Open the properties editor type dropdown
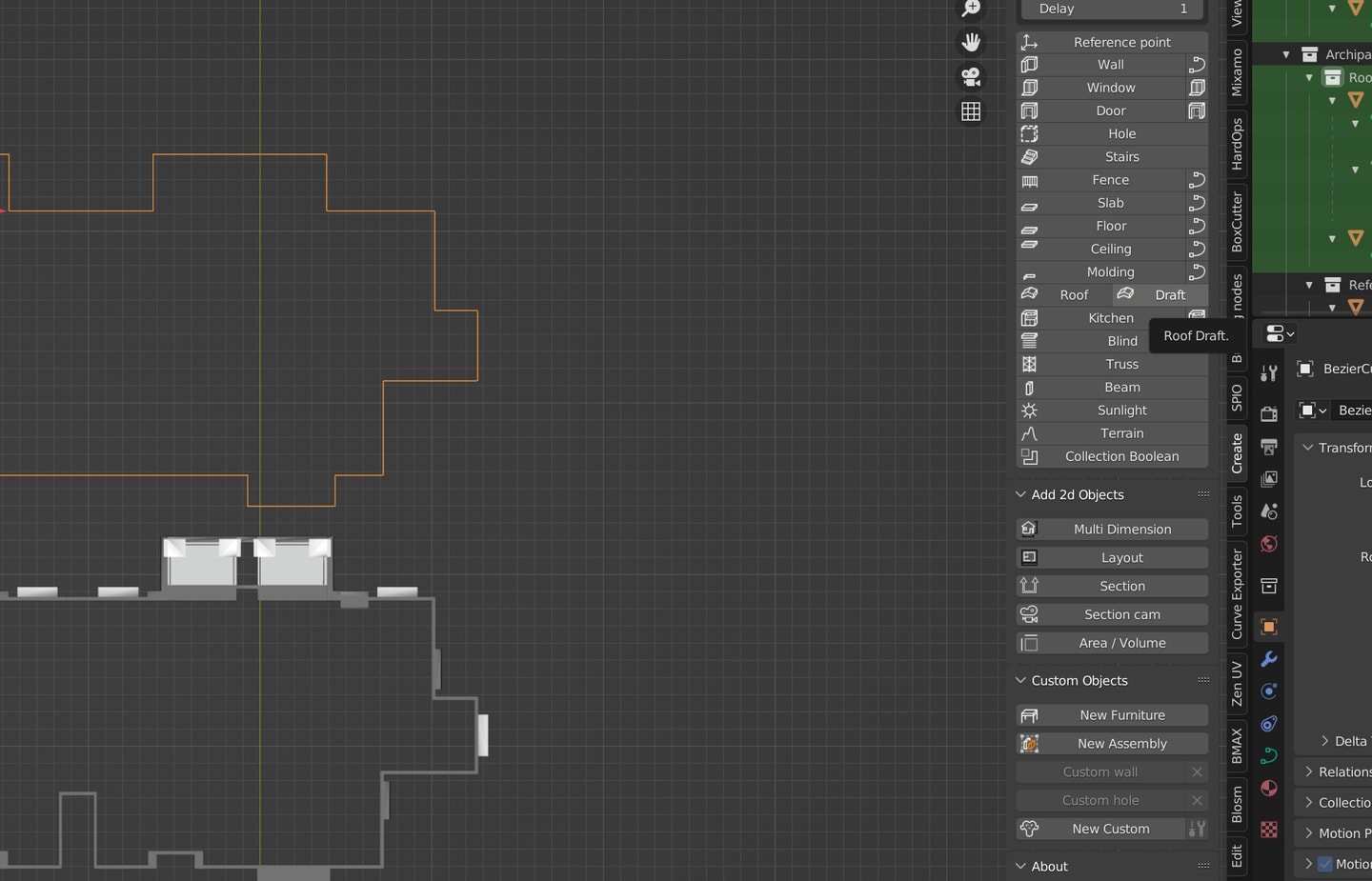Screen dimensions: 1372x881 1280,333
